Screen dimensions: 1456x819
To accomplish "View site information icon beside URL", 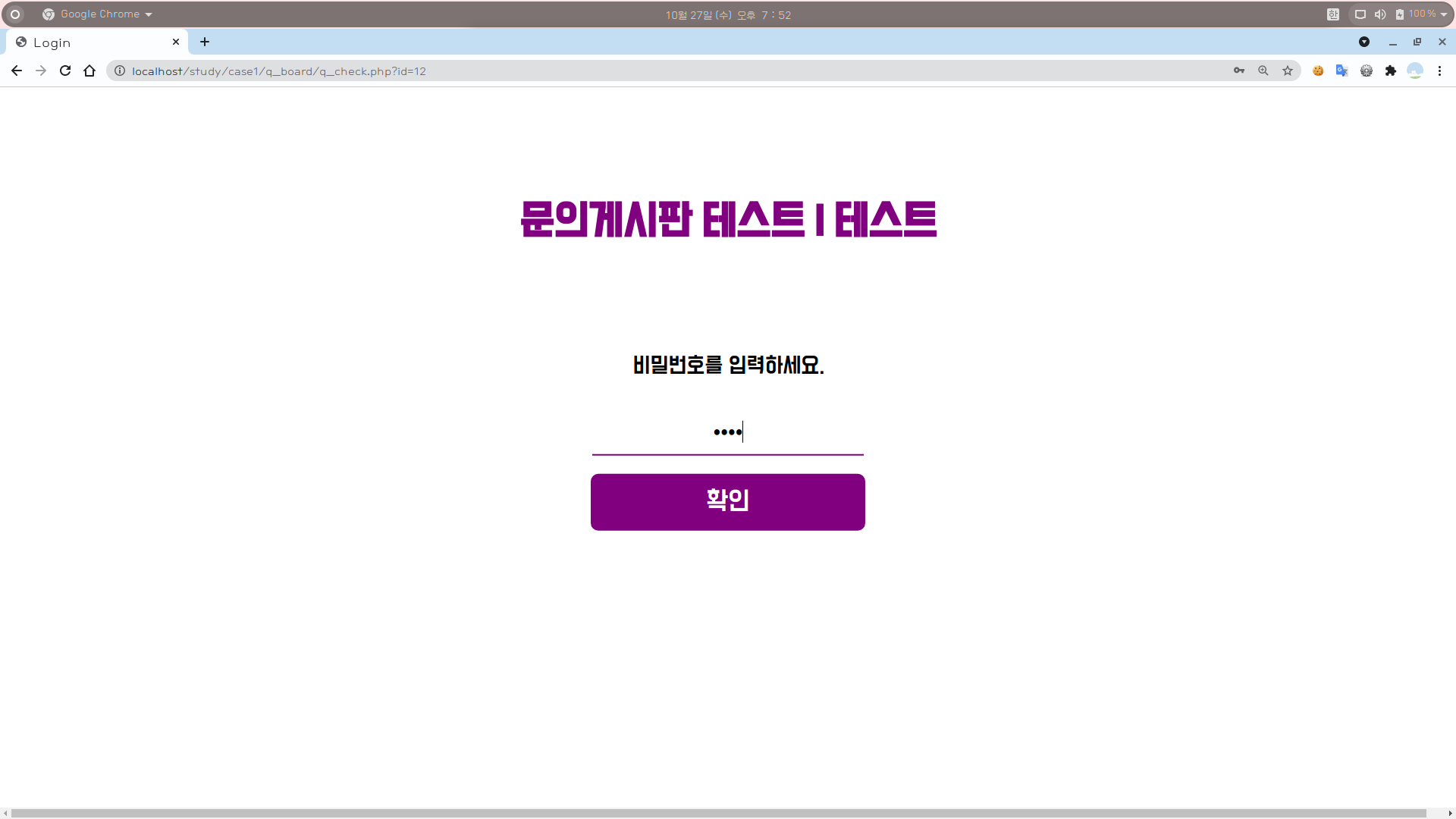I will [x=120, y=71].
